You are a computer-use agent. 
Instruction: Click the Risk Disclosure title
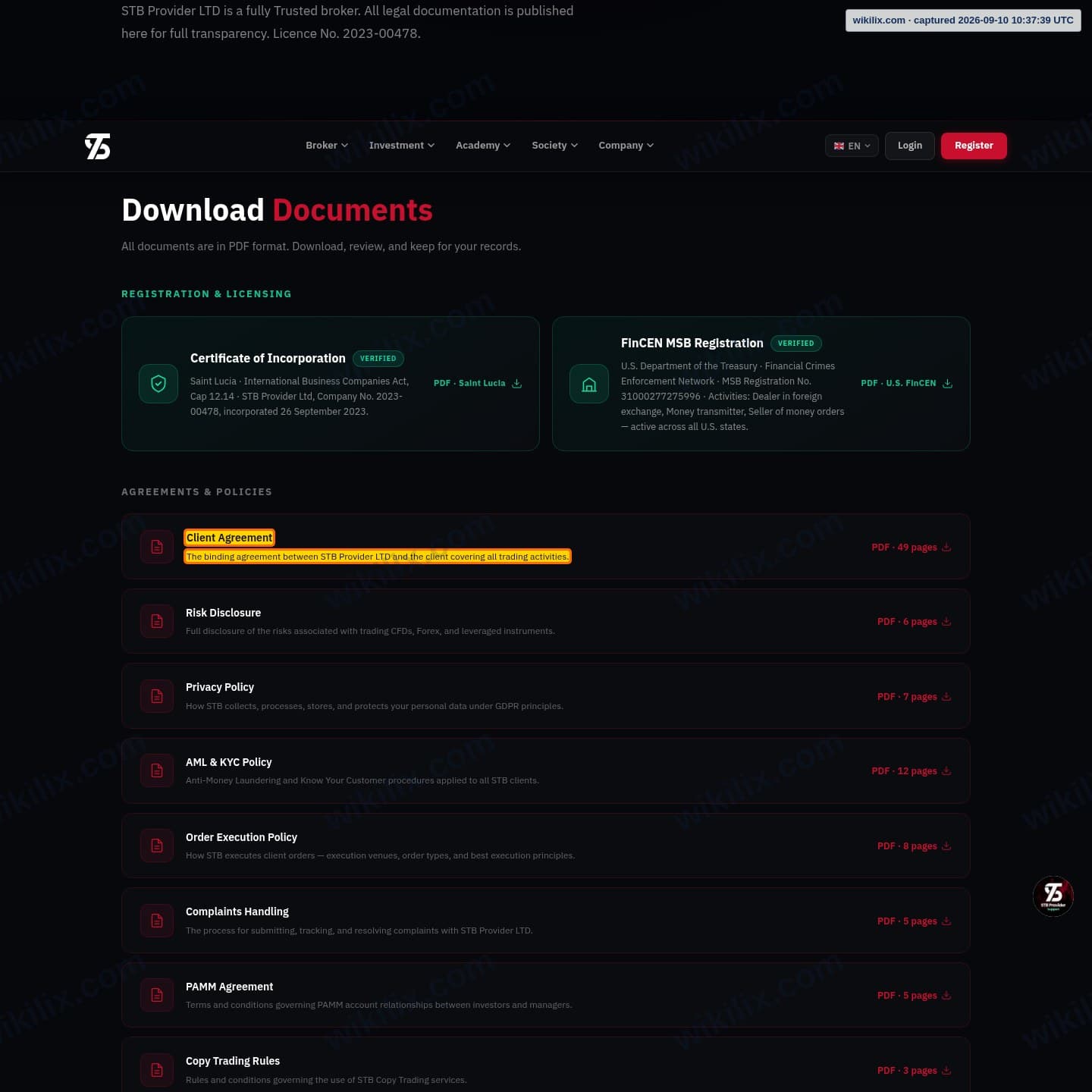223,613
